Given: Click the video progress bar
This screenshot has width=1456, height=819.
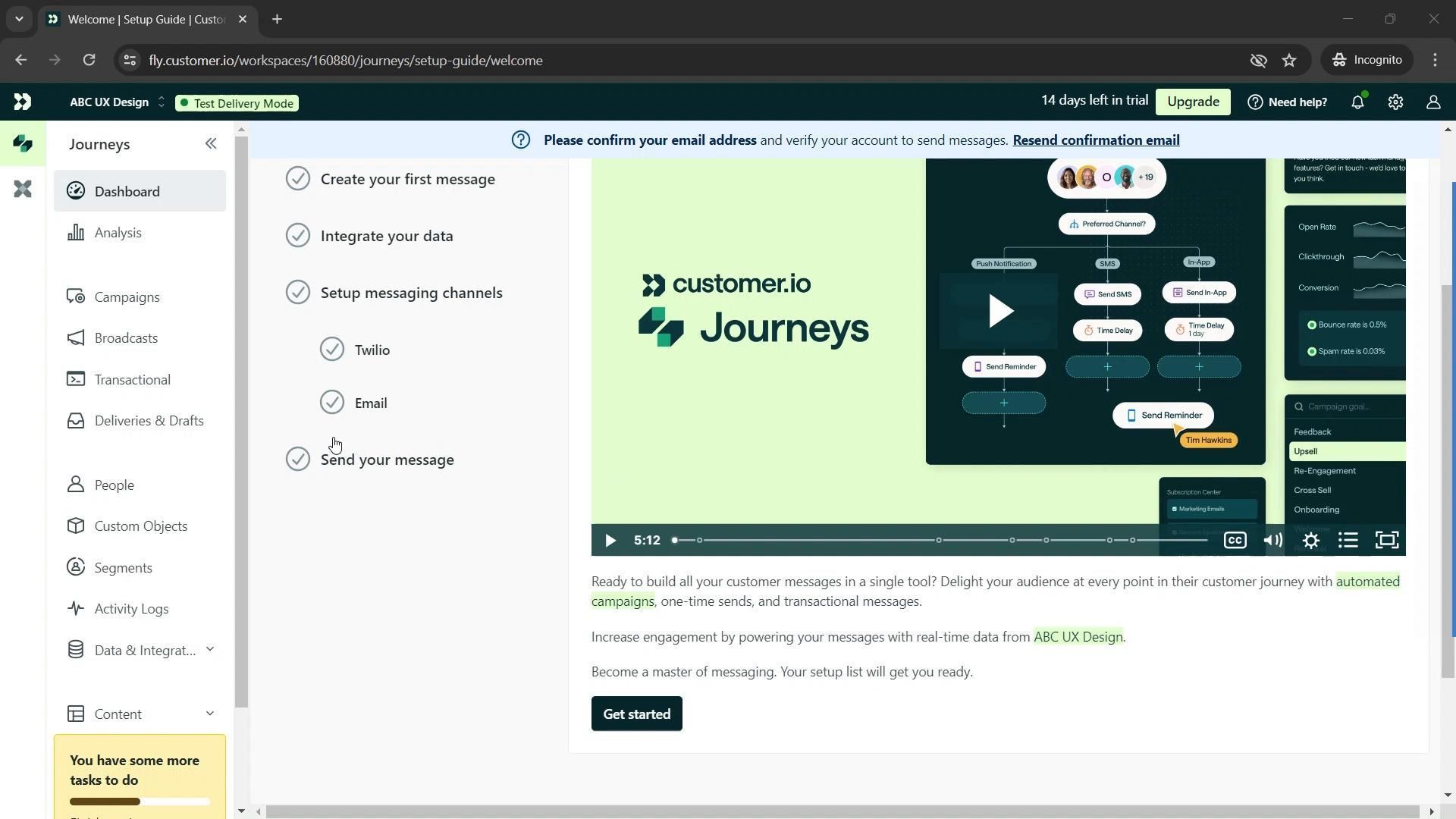Looking at the screenshot, I should [940, 541].
